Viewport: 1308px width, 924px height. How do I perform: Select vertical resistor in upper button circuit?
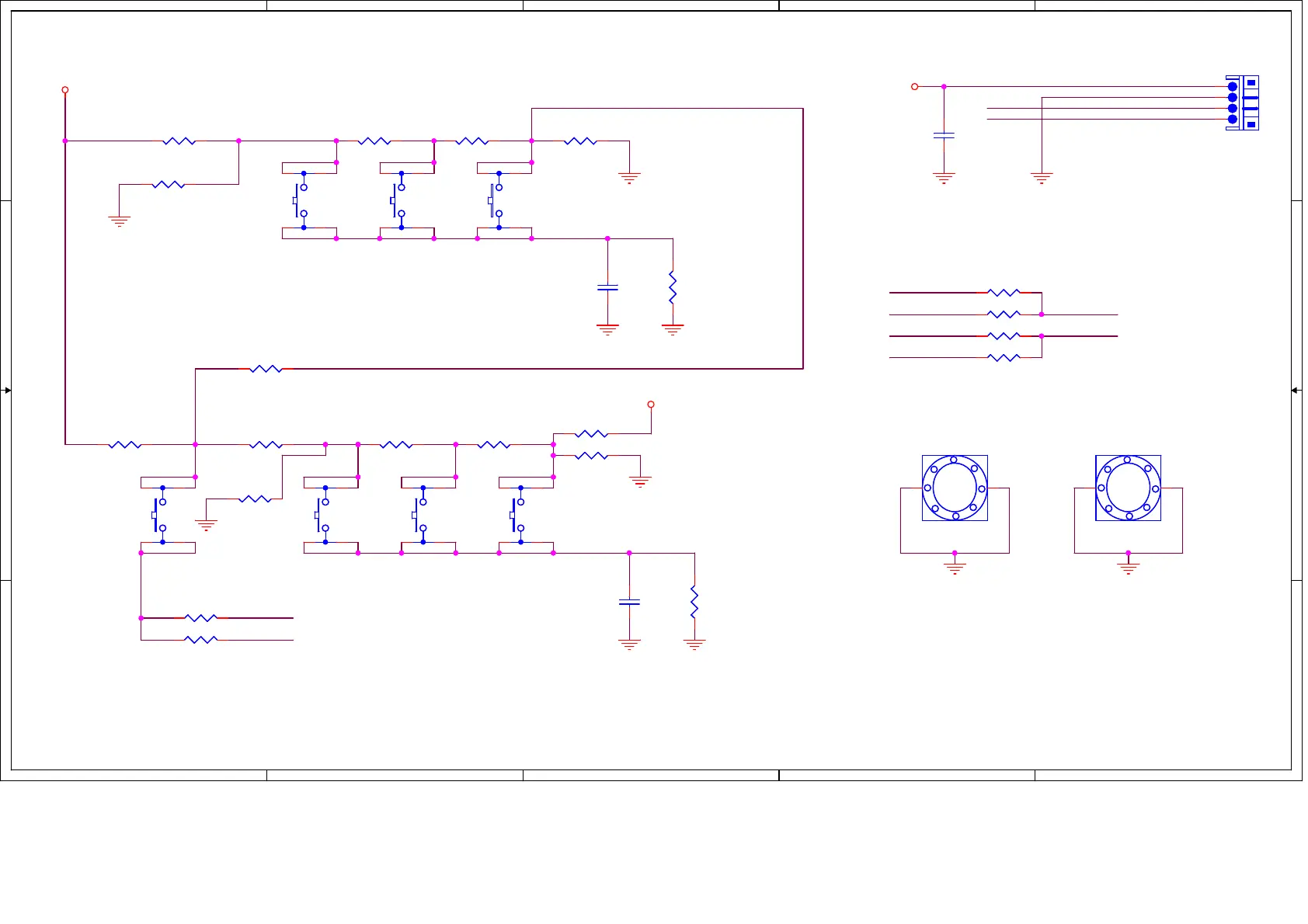(x=673, y=287)
